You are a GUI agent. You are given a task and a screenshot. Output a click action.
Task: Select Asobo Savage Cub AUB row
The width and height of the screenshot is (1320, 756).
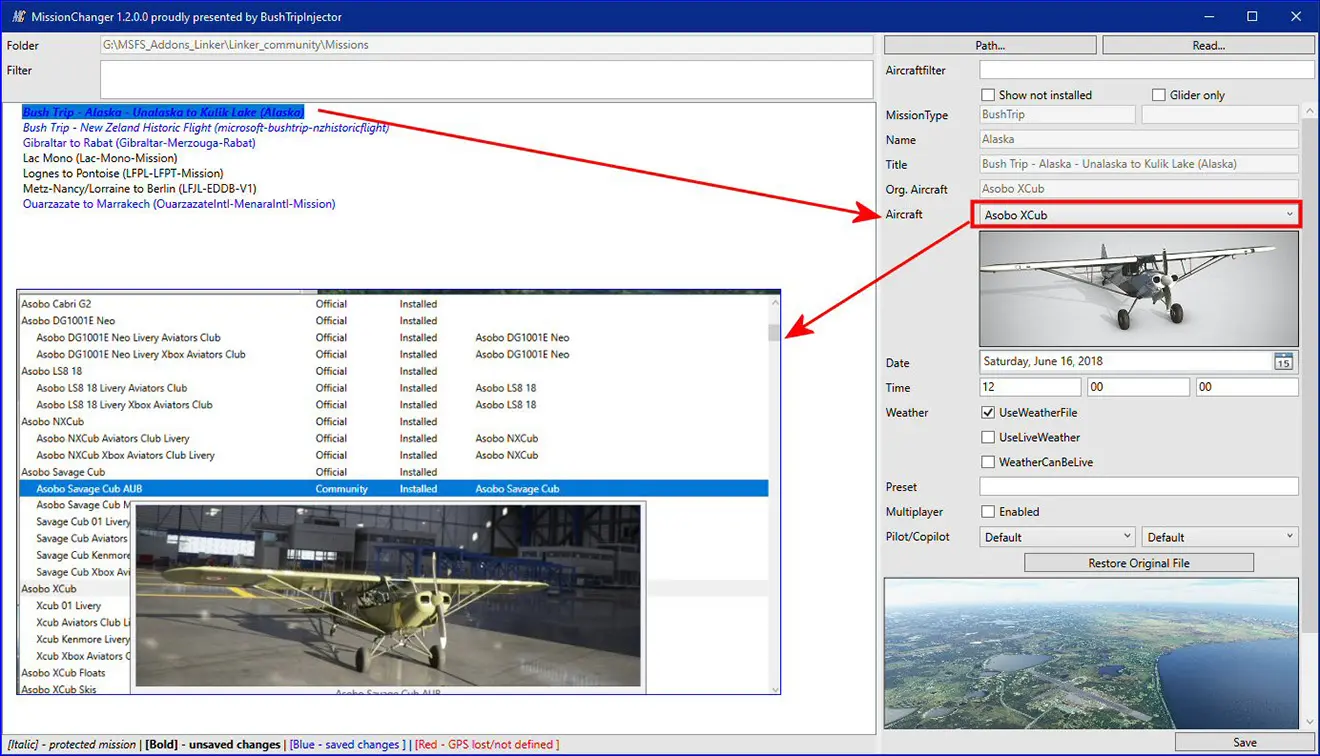click(393, 489)
